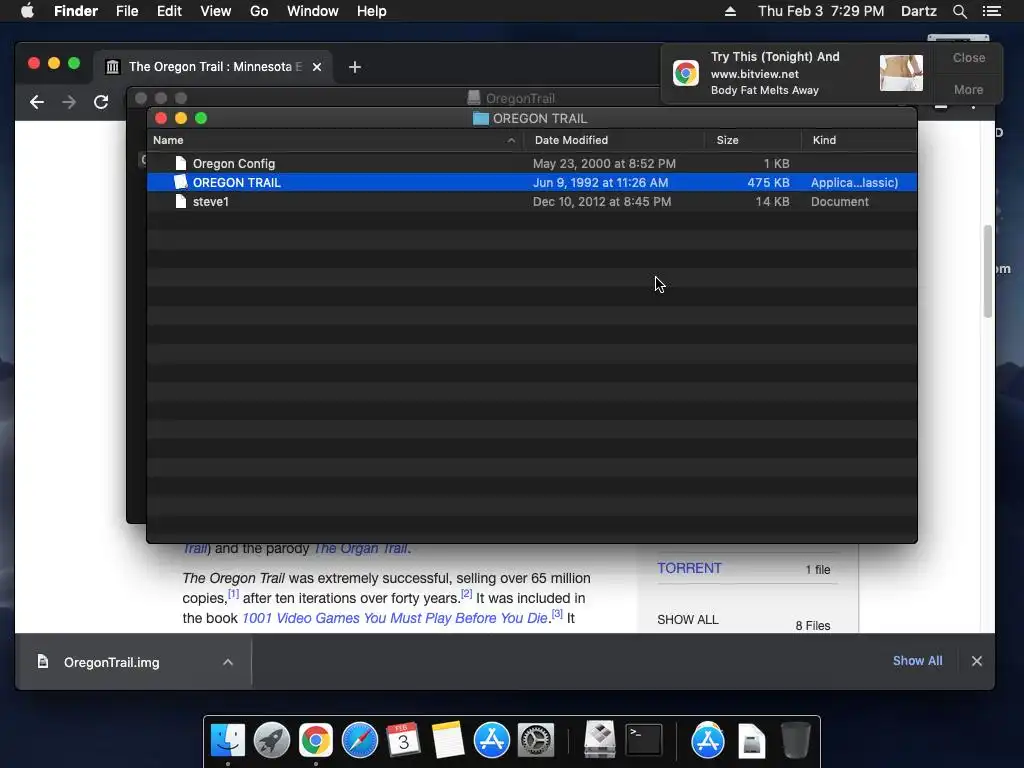Open the Trash in the dock
Screen dimensions: 1024x768
point(795,740)
